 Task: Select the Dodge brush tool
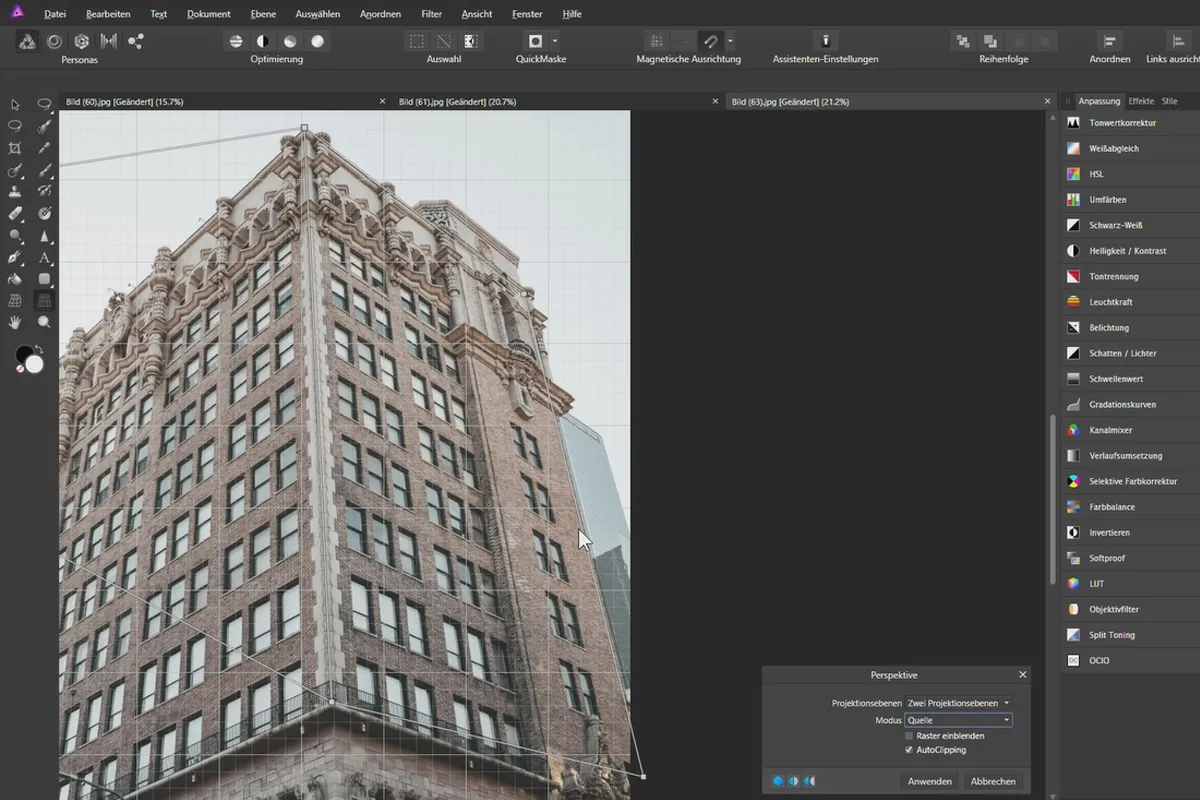[x=15, y=236]
